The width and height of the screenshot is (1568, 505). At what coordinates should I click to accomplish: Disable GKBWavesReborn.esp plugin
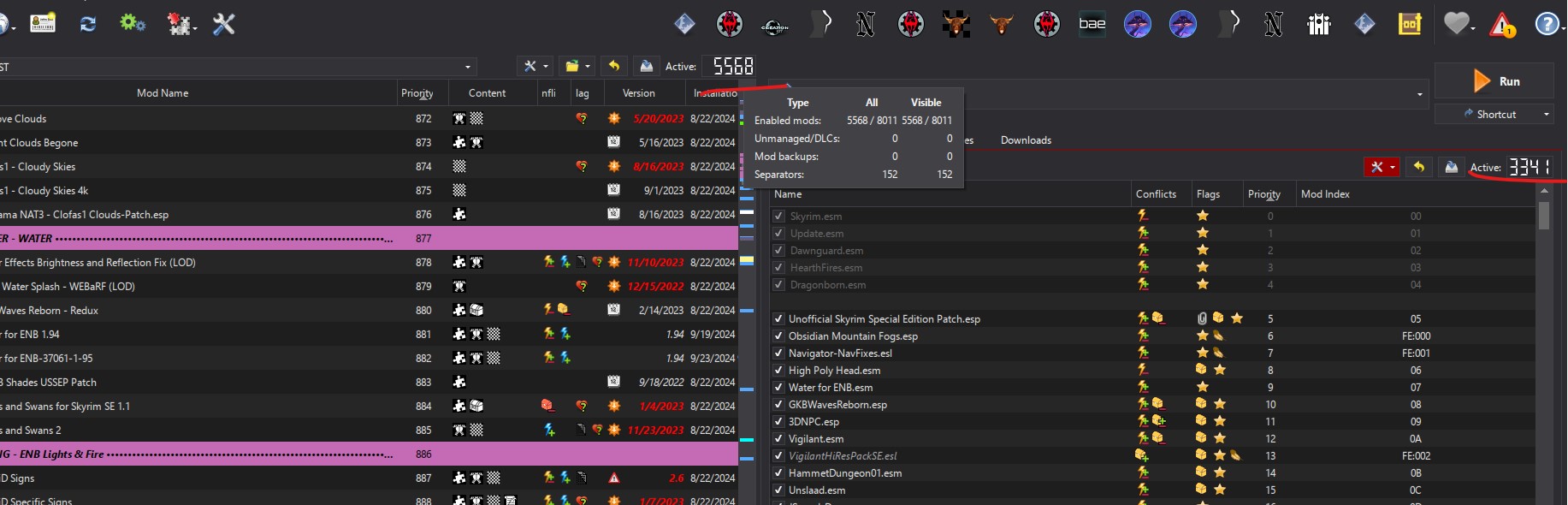[x=778, y=404]
